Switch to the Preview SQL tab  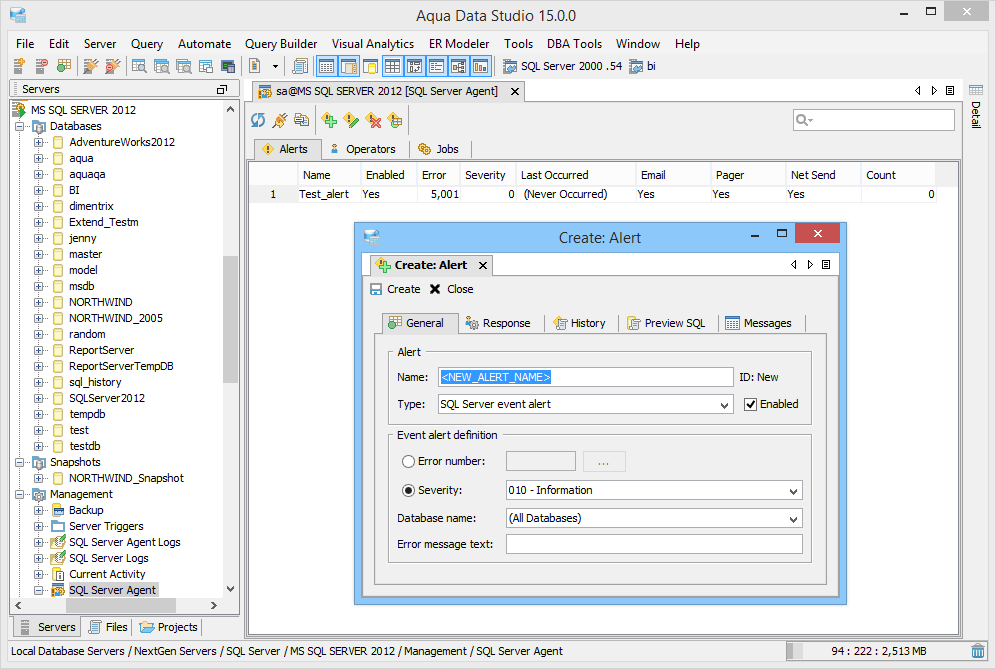pos(666,323)
